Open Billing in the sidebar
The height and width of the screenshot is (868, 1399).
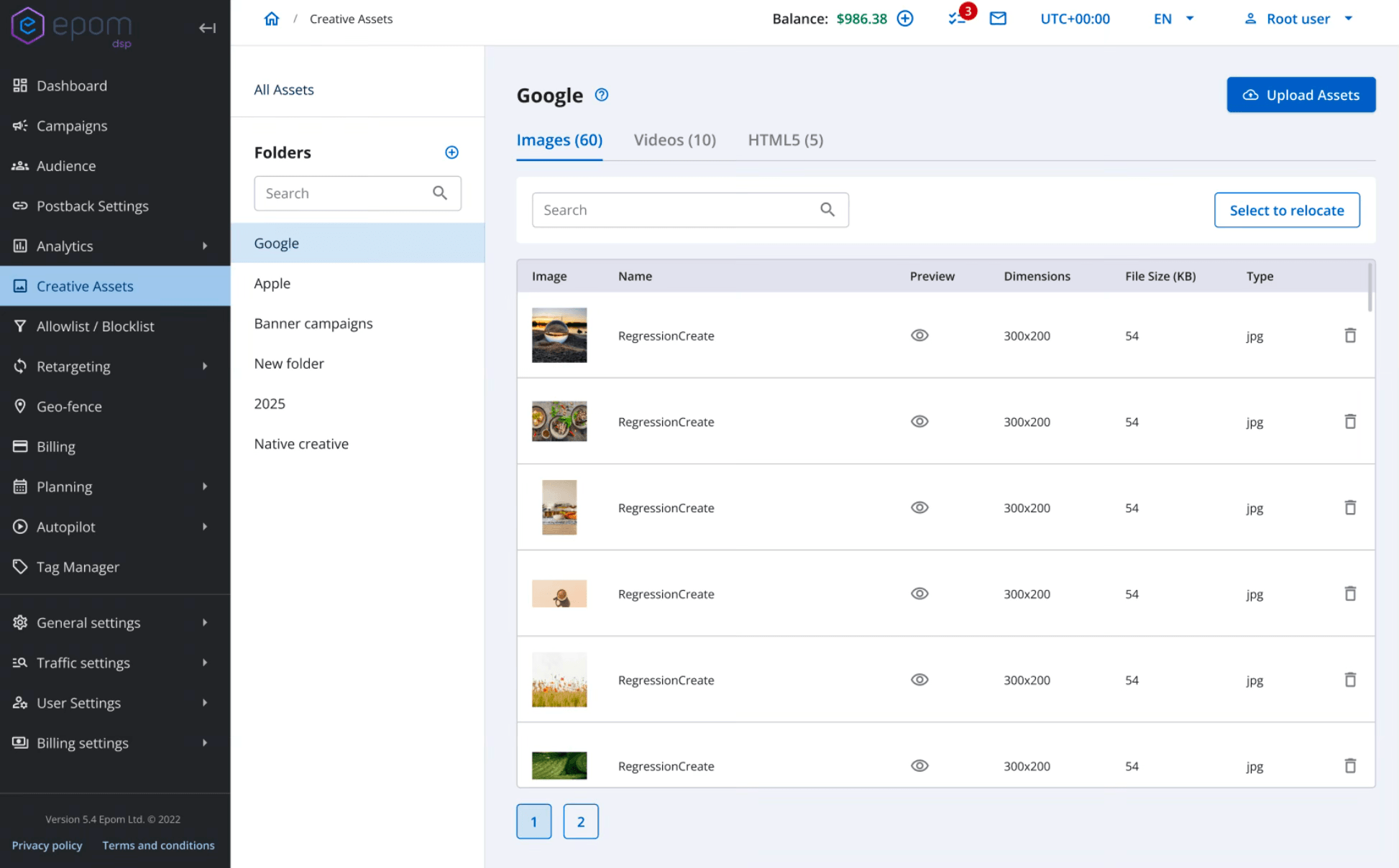[x=115, y=447]
